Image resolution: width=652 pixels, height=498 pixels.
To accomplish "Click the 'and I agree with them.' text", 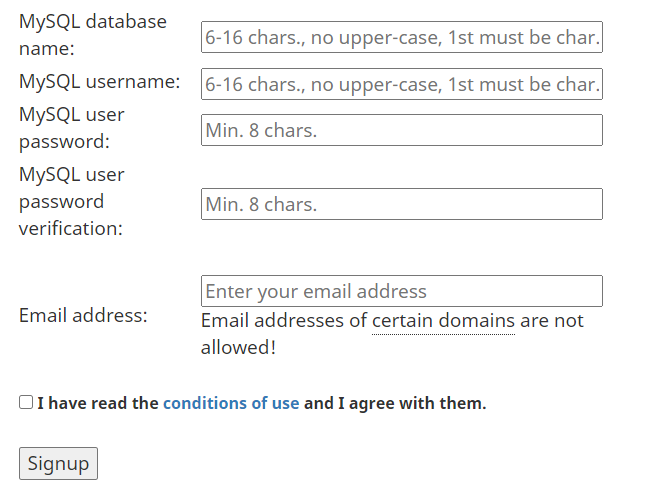I will point(395,403).
